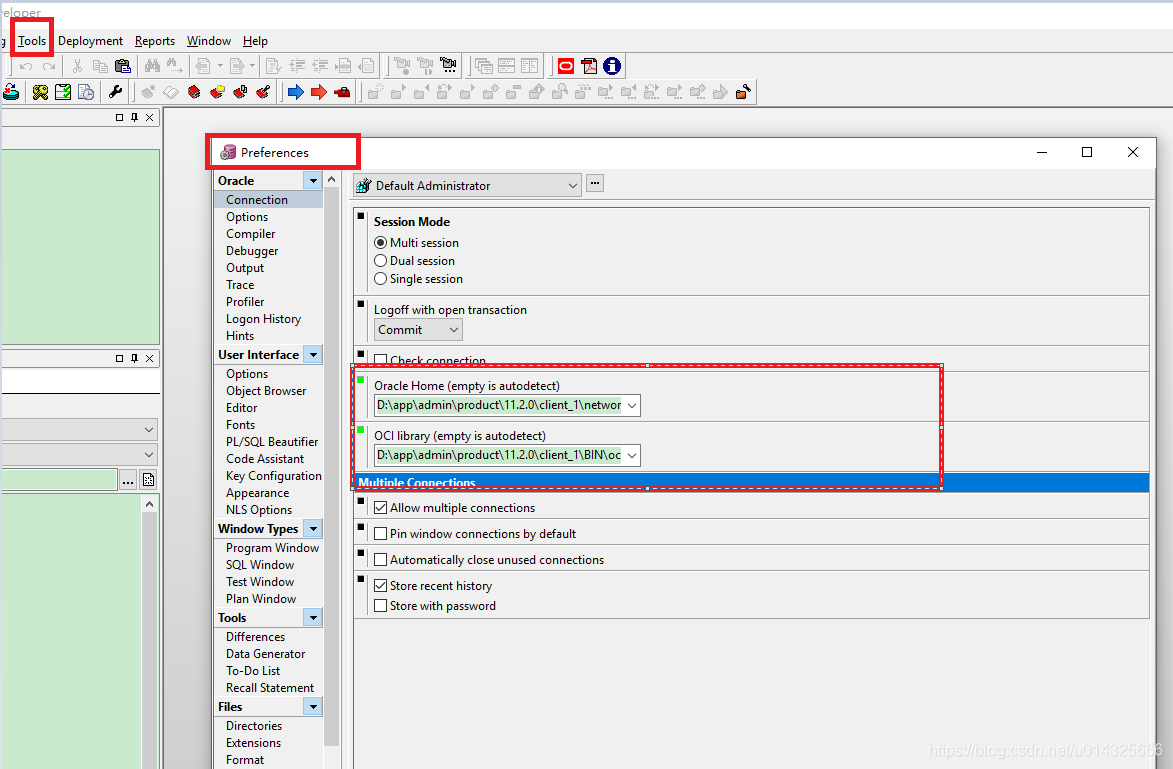This screenshot has width=1173, height=769.
Task: Enable Pin window connections by default
Action: pos(381,533)
